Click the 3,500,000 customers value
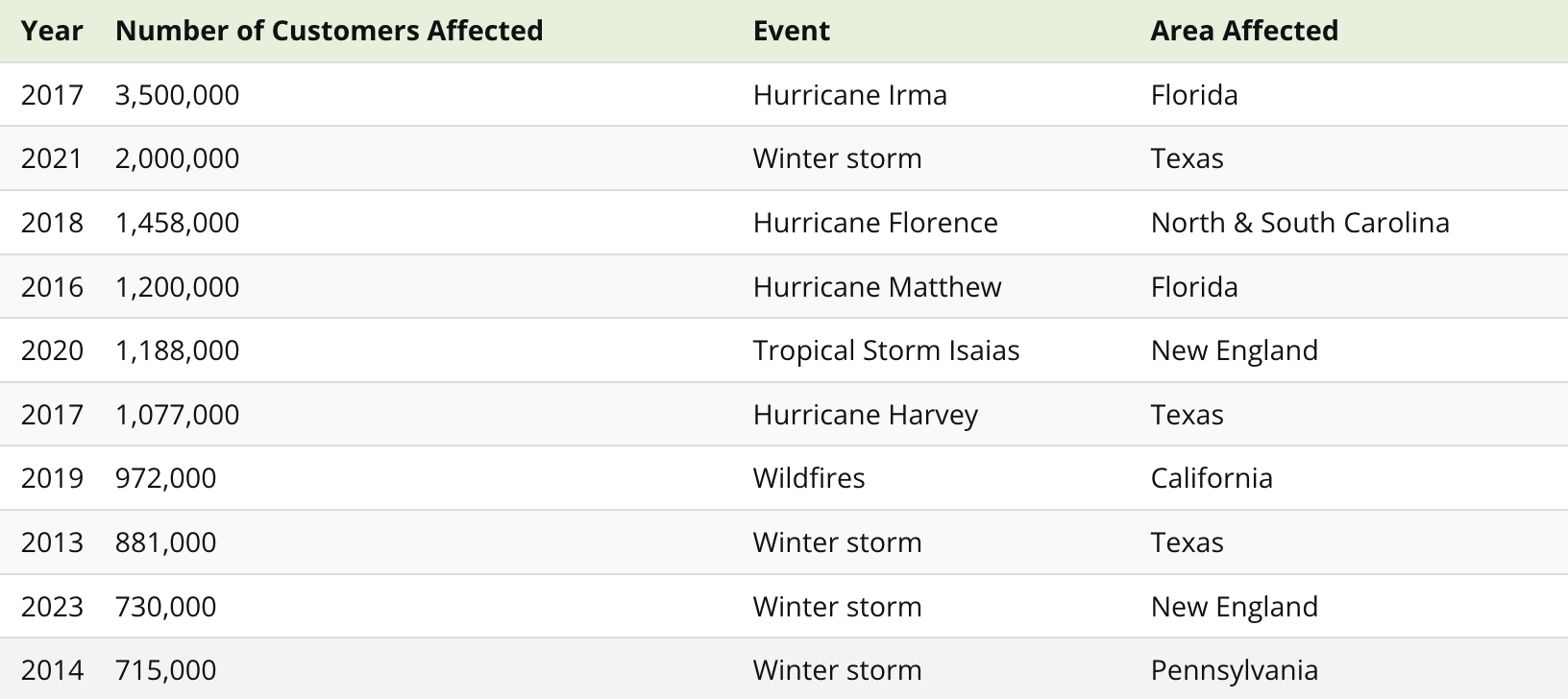Viewport: 1568px width, 699px height. pos(177,95)
